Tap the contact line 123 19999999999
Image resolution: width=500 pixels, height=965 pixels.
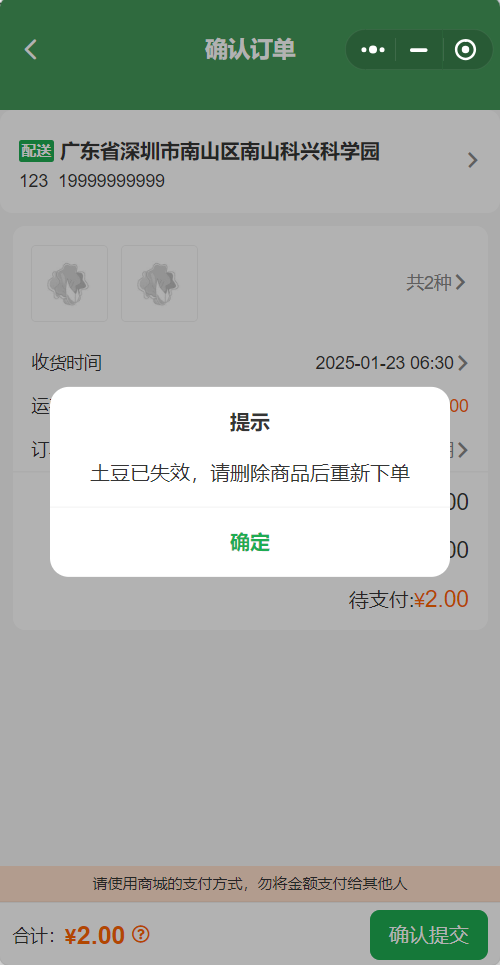[92, 181]
